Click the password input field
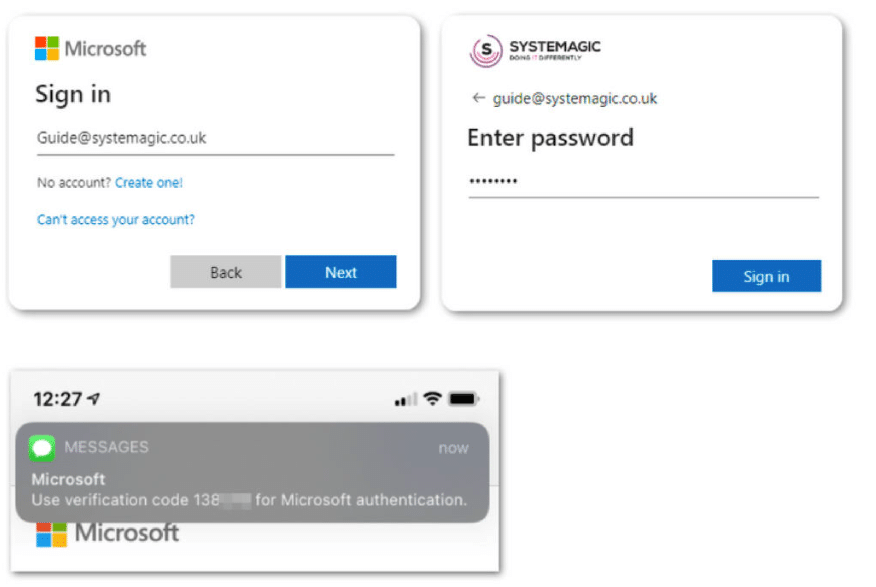Viewport: 876px width, 587px height. 644,183
